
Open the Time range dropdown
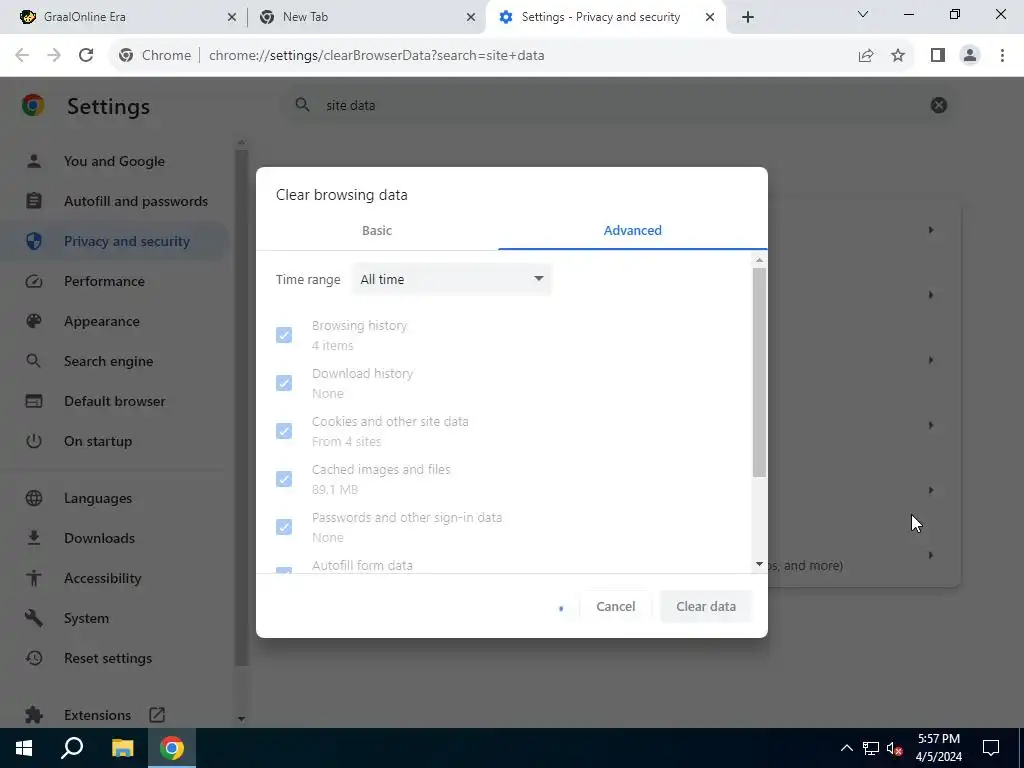coord(451,280)
